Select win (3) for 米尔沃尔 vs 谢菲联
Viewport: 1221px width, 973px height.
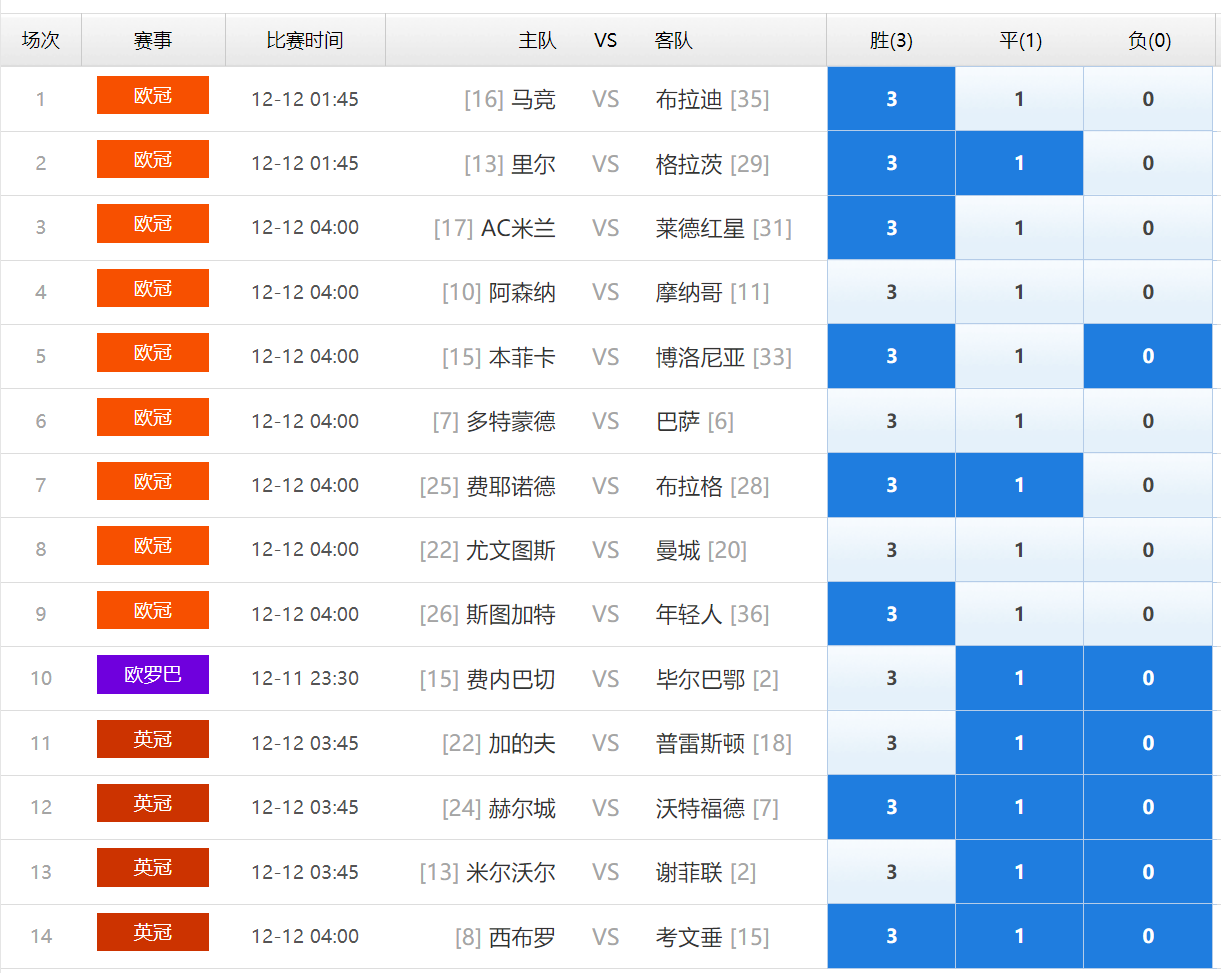click(x=891, y=872)
